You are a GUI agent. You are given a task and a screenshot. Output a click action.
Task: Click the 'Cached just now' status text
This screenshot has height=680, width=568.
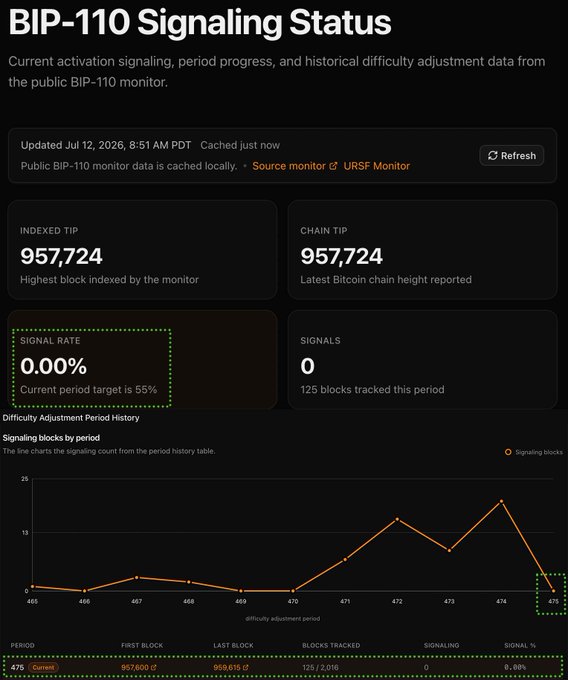coord(240,145)
